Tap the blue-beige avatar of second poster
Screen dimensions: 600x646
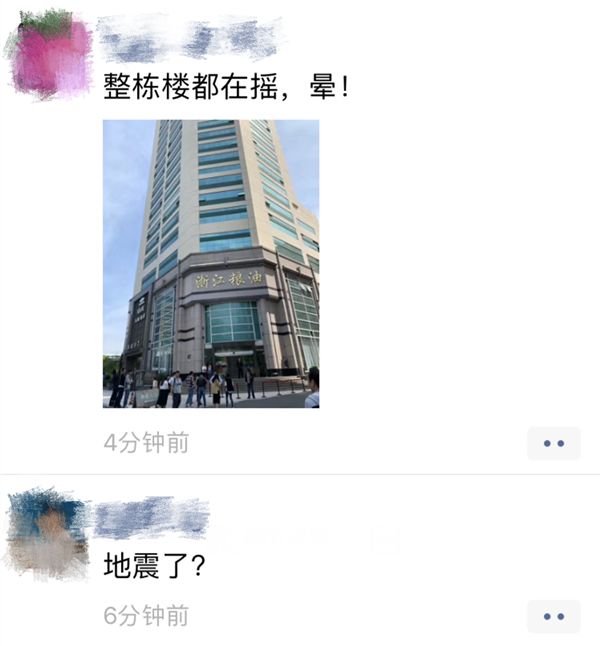47,534
